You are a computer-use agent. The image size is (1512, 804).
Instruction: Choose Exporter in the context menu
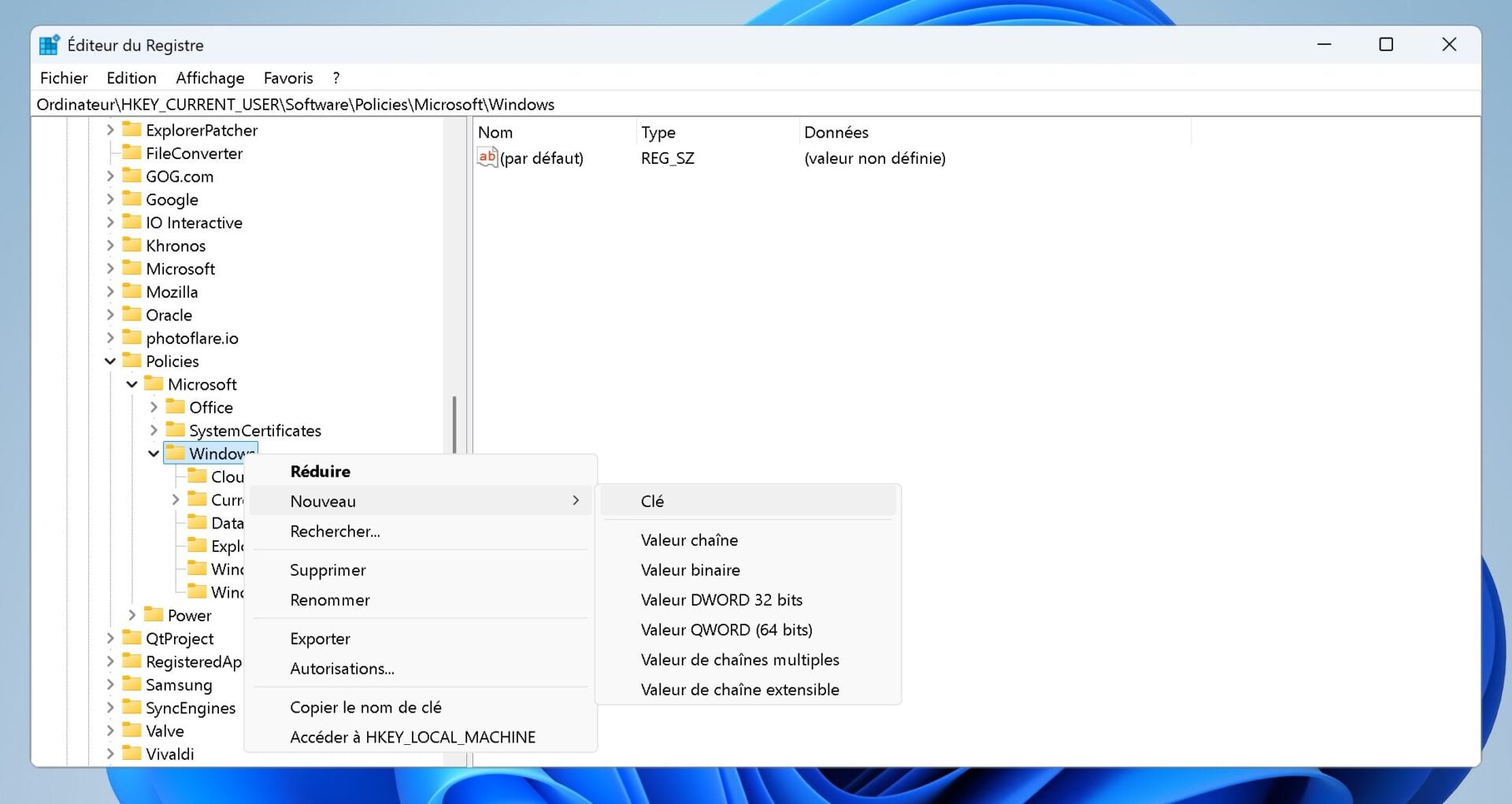(x=421, y=638)
